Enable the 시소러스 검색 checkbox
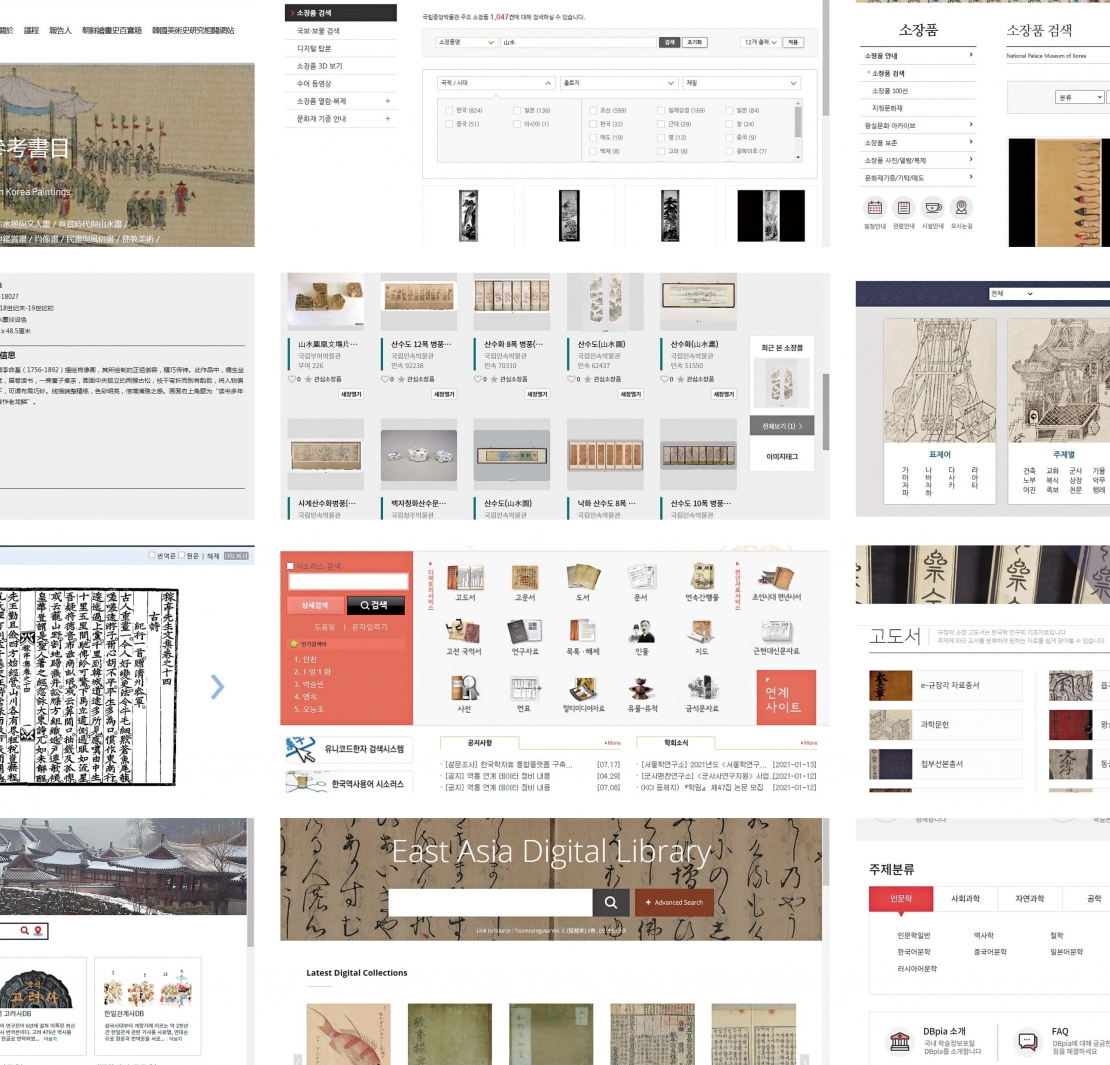The width and height of the screenshot is (1110, 1065). coord(291,566)
